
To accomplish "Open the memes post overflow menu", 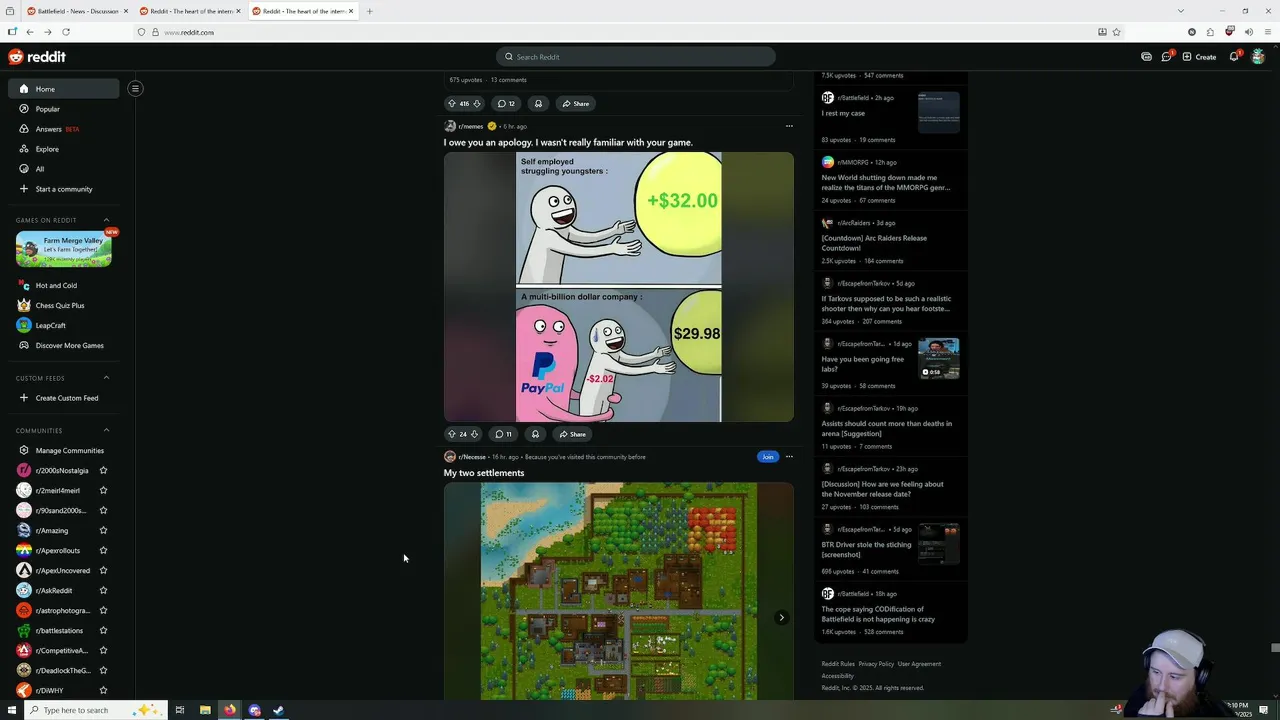I will point(789,126).
